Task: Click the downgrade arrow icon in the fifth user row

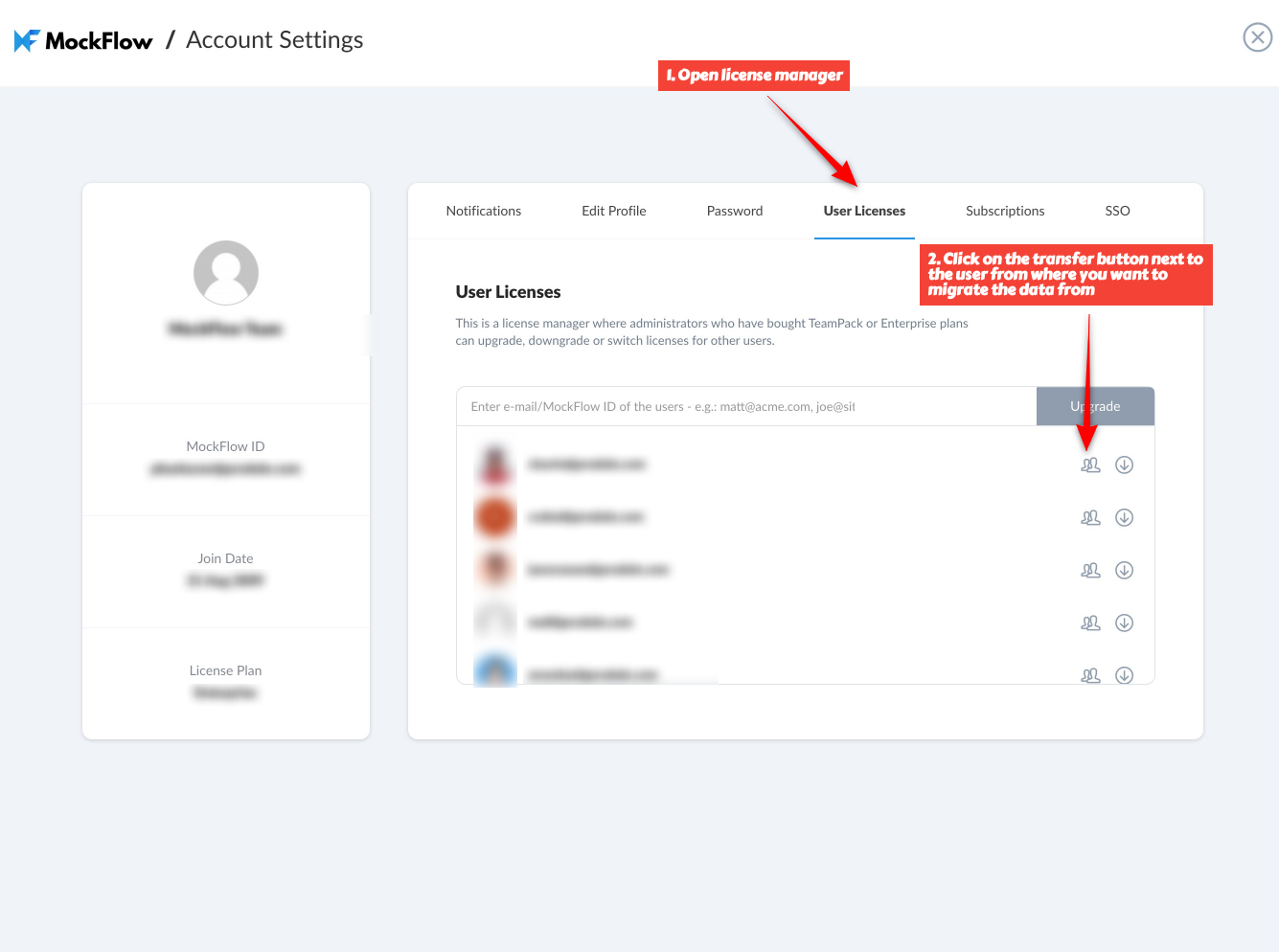Action: tap(1125, 675)
